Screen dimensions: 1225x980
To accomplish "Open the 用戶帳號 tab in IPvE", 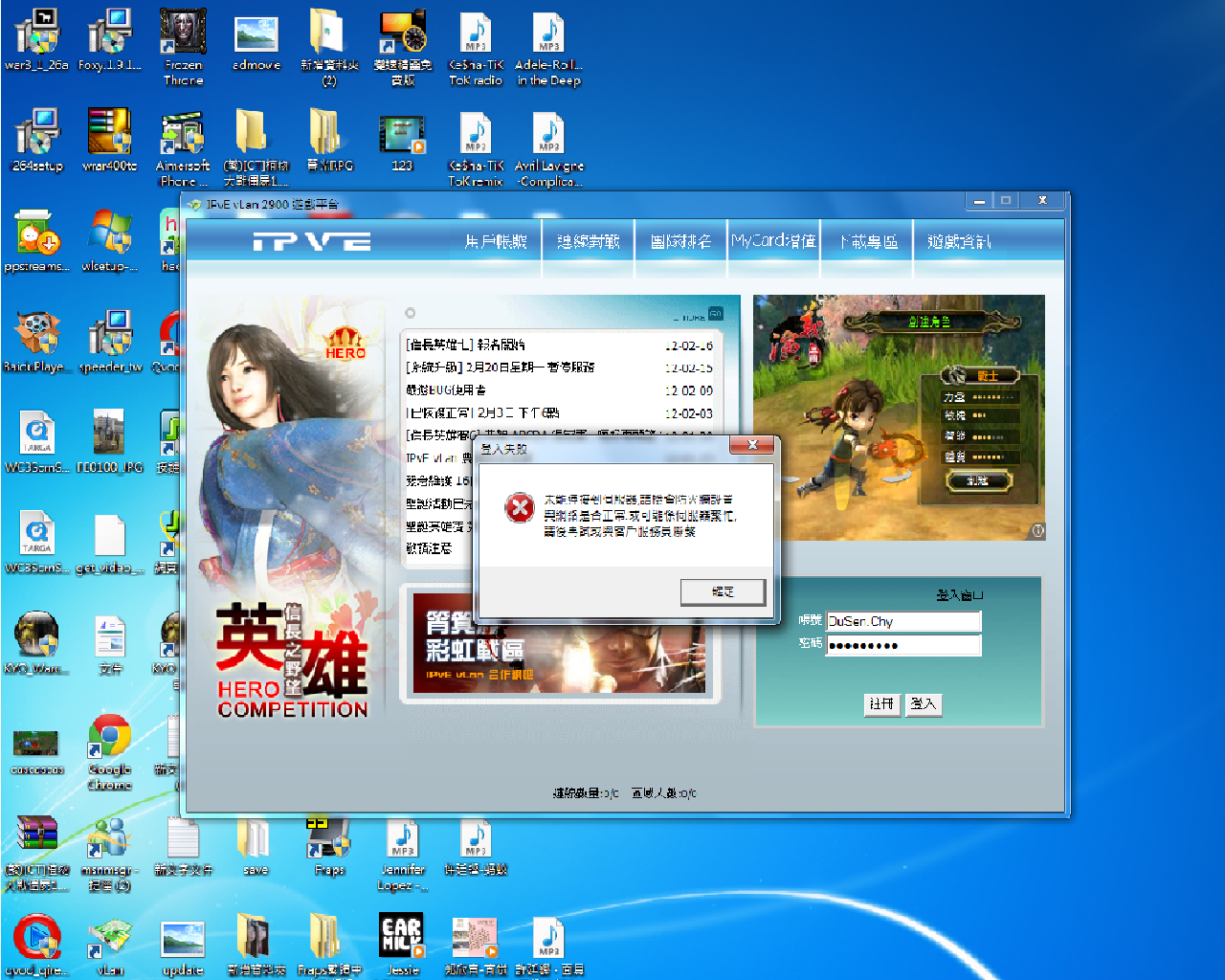I will click(496, 242).
